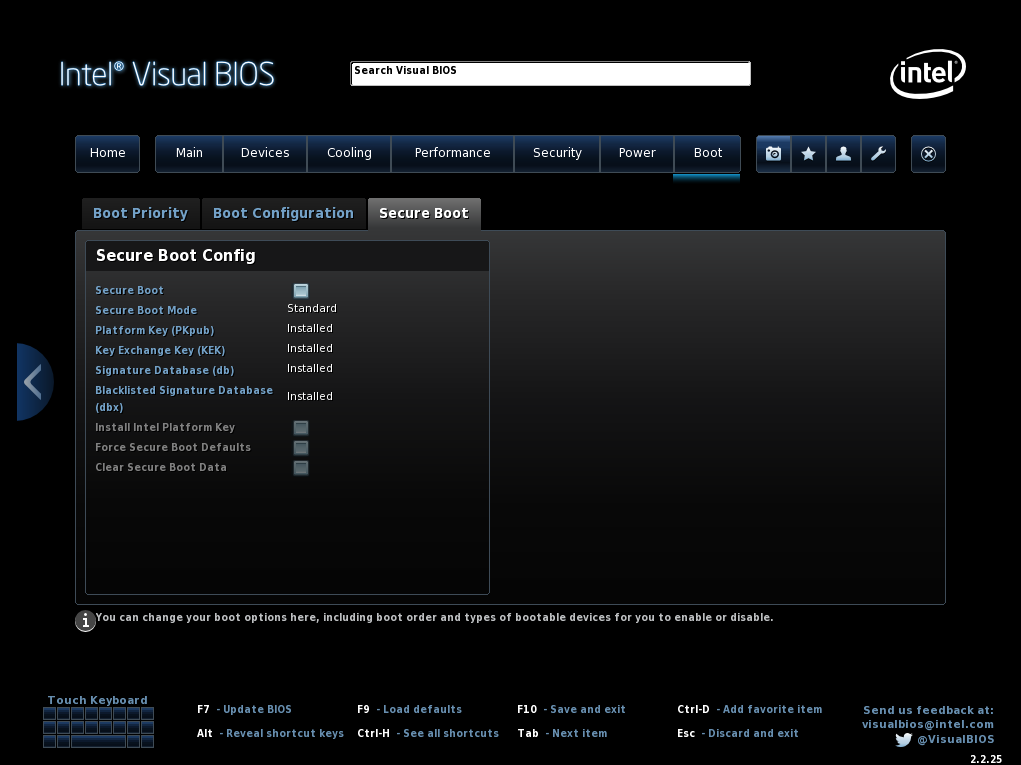Click Installed value for Key Exchange Key
Image resolution: width=1021 pixels, height=765 pixels.
point(310,349)
